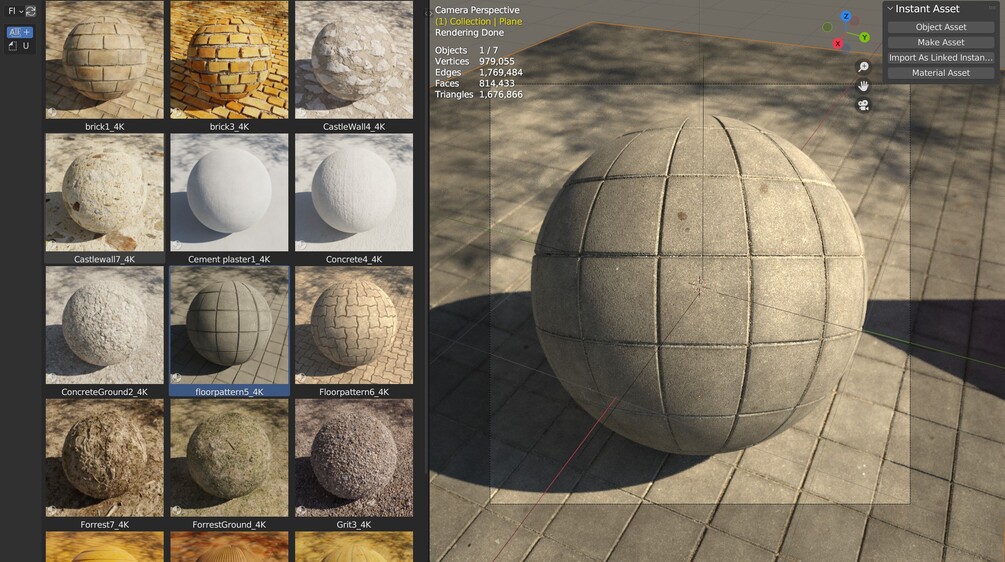Click the Floorpattern6_4K name label
The height and width of the screenshot is (562, 1005).
pos(354,392)
